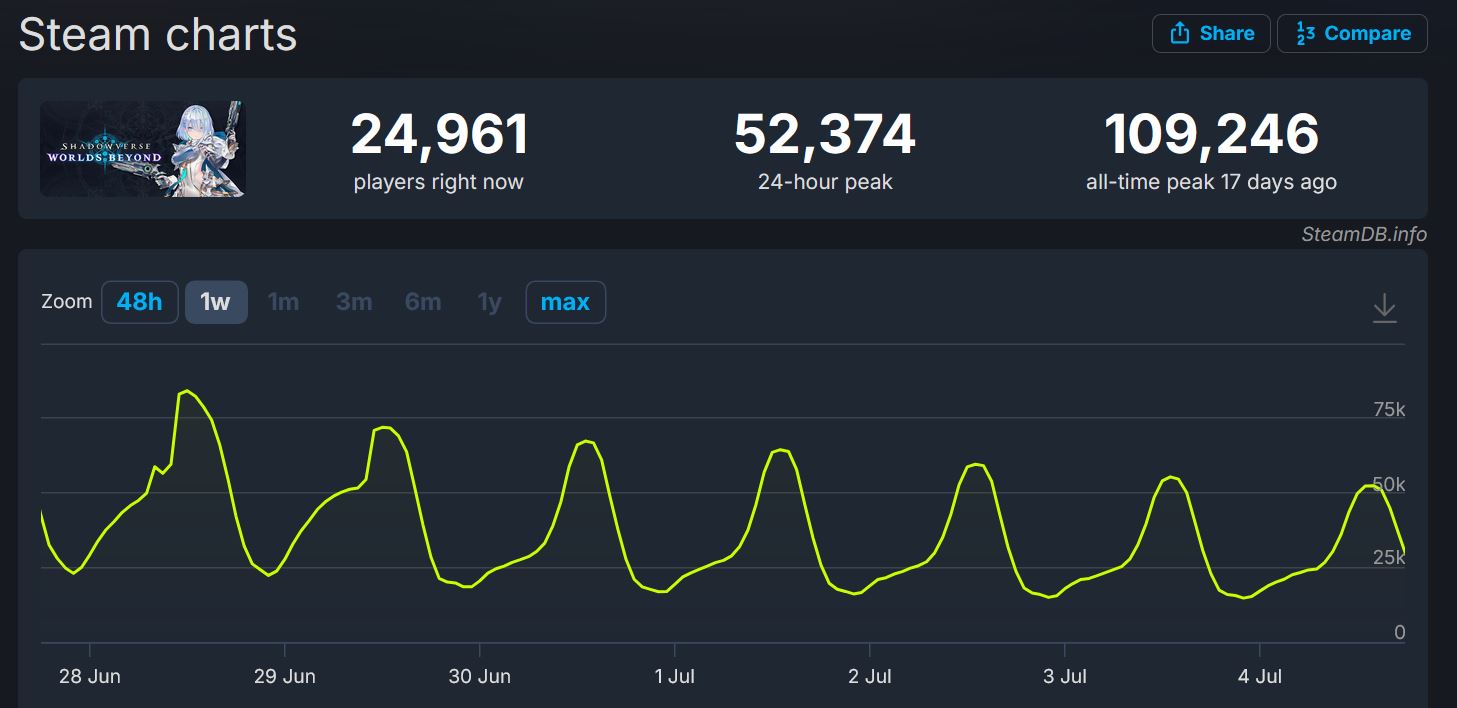The width and height of the screenshot is (1457, 708).
Task: Switch zoom to max
Action: pos(565,302)
